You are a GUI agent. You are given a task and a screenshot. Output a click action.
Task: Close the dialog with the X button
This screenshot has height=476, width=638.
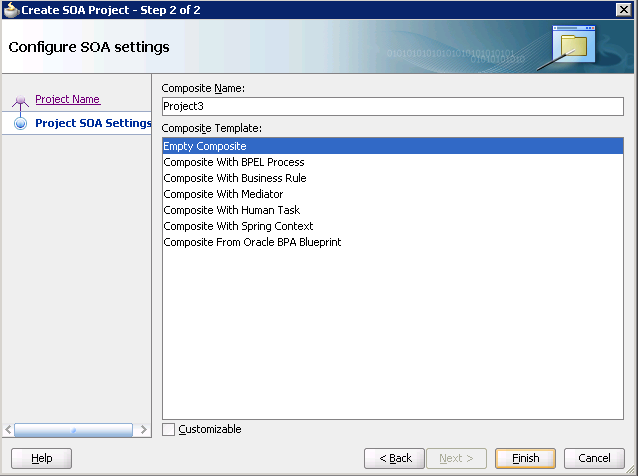click(623, 9)
